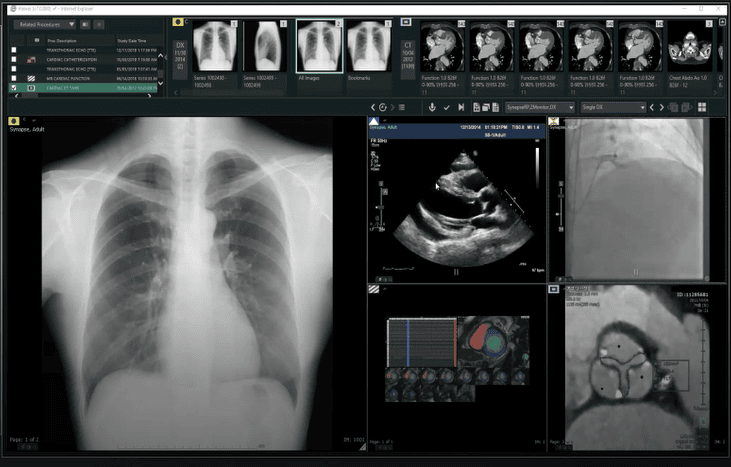Open the Series 1002488 chest X-ray thumbnail
The image size is (731, 467).
pos(214,46)
